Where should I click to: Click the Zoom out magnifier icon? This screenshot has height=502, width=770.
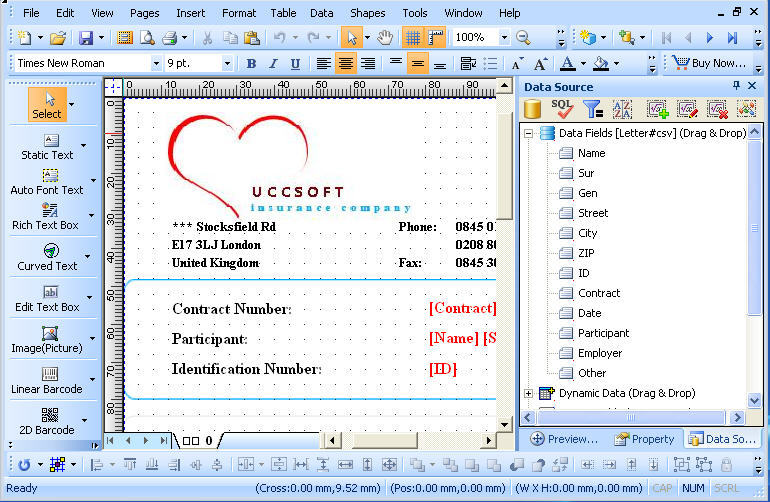523,37
